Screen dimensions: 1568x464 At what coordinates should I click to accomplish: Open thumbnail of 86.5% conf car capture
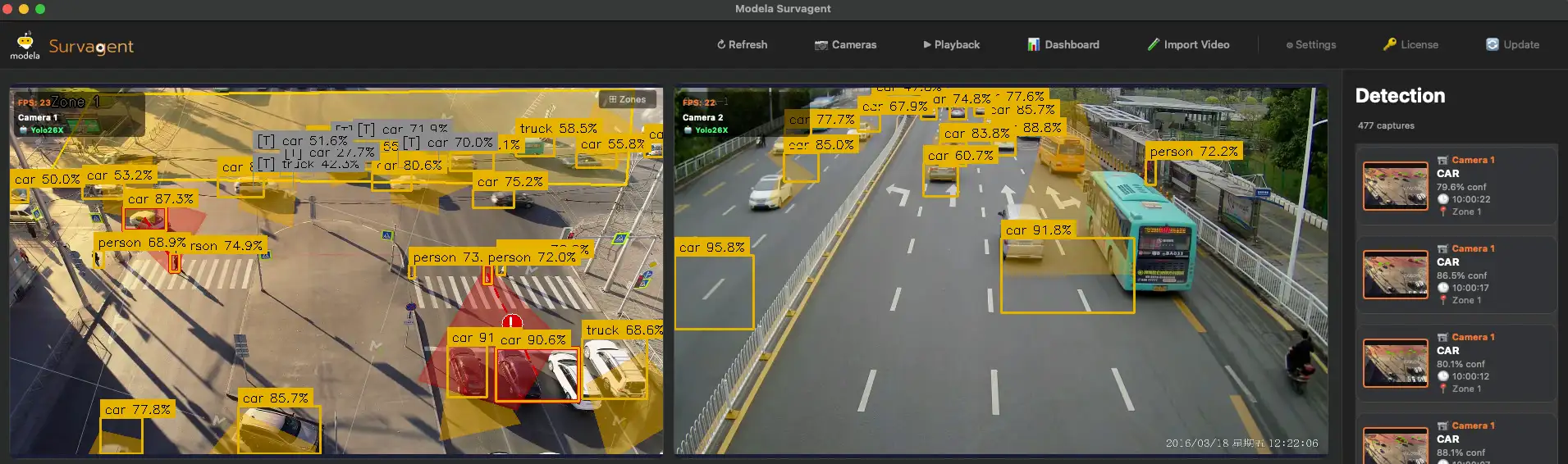pos(1395,275)
